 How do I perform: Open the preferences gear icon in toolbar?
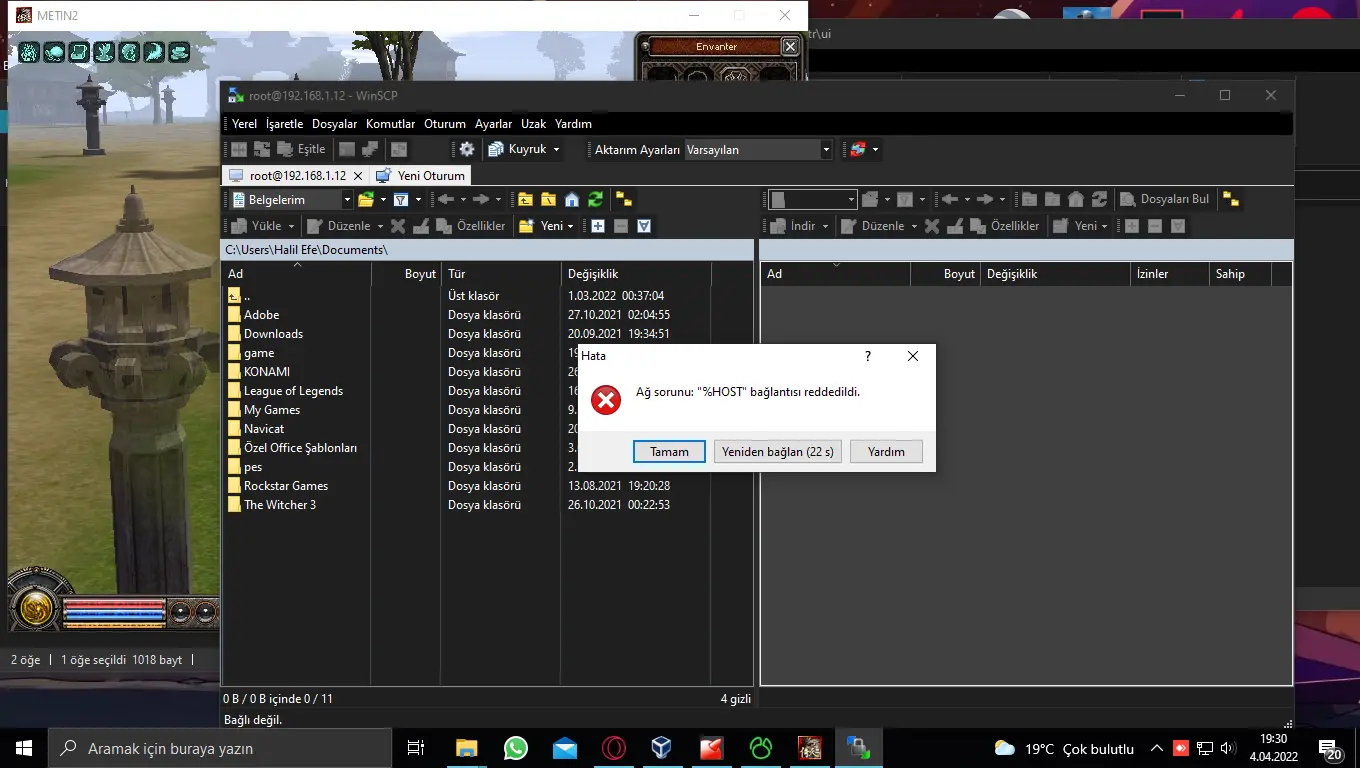(x=466, y=150)
